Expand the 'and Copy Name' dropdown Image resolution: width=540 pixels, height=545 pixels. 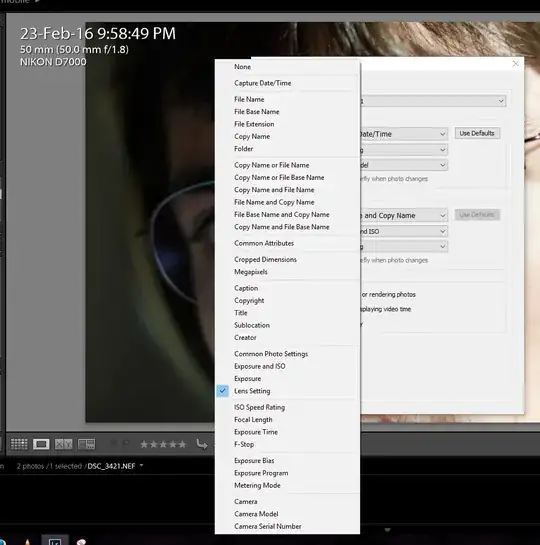[404, 215]
